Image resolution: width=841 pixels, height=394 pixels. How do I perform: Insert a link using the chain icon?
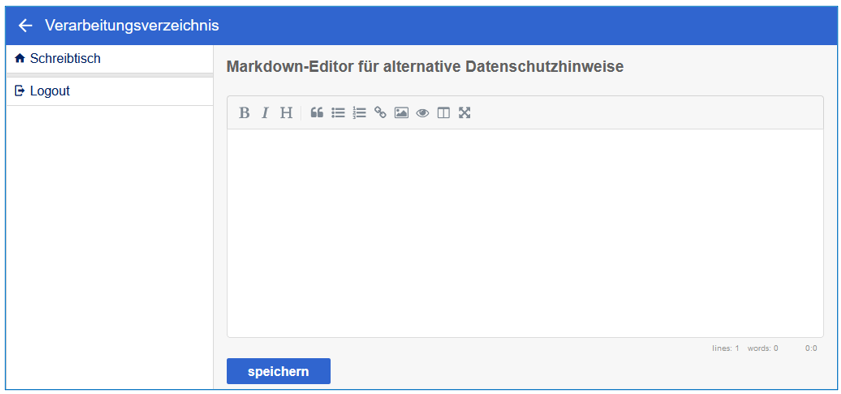click(x=380, y=113)
